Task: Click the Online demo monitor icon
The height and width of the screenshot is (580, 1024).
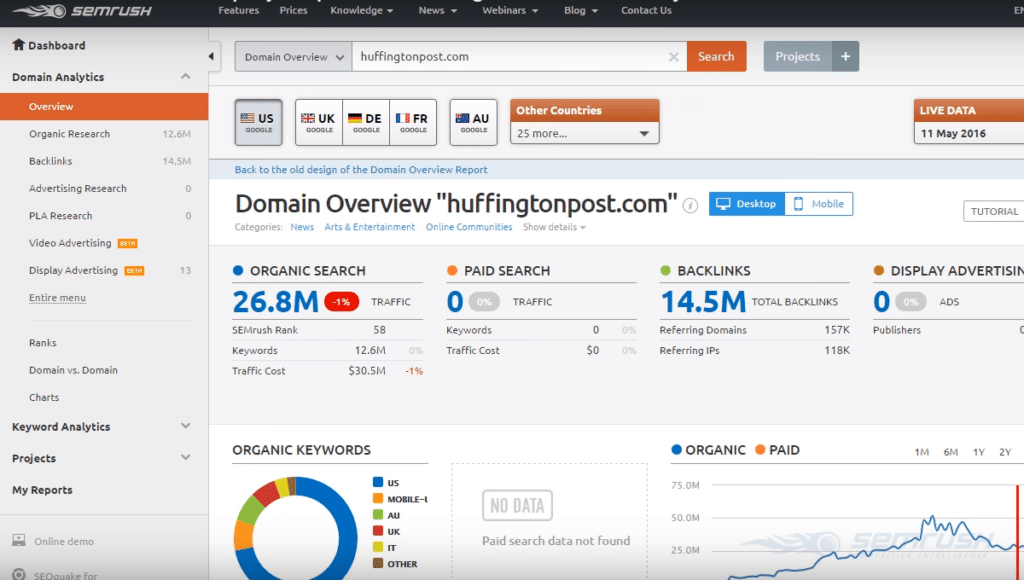Action: pos(19,540)
